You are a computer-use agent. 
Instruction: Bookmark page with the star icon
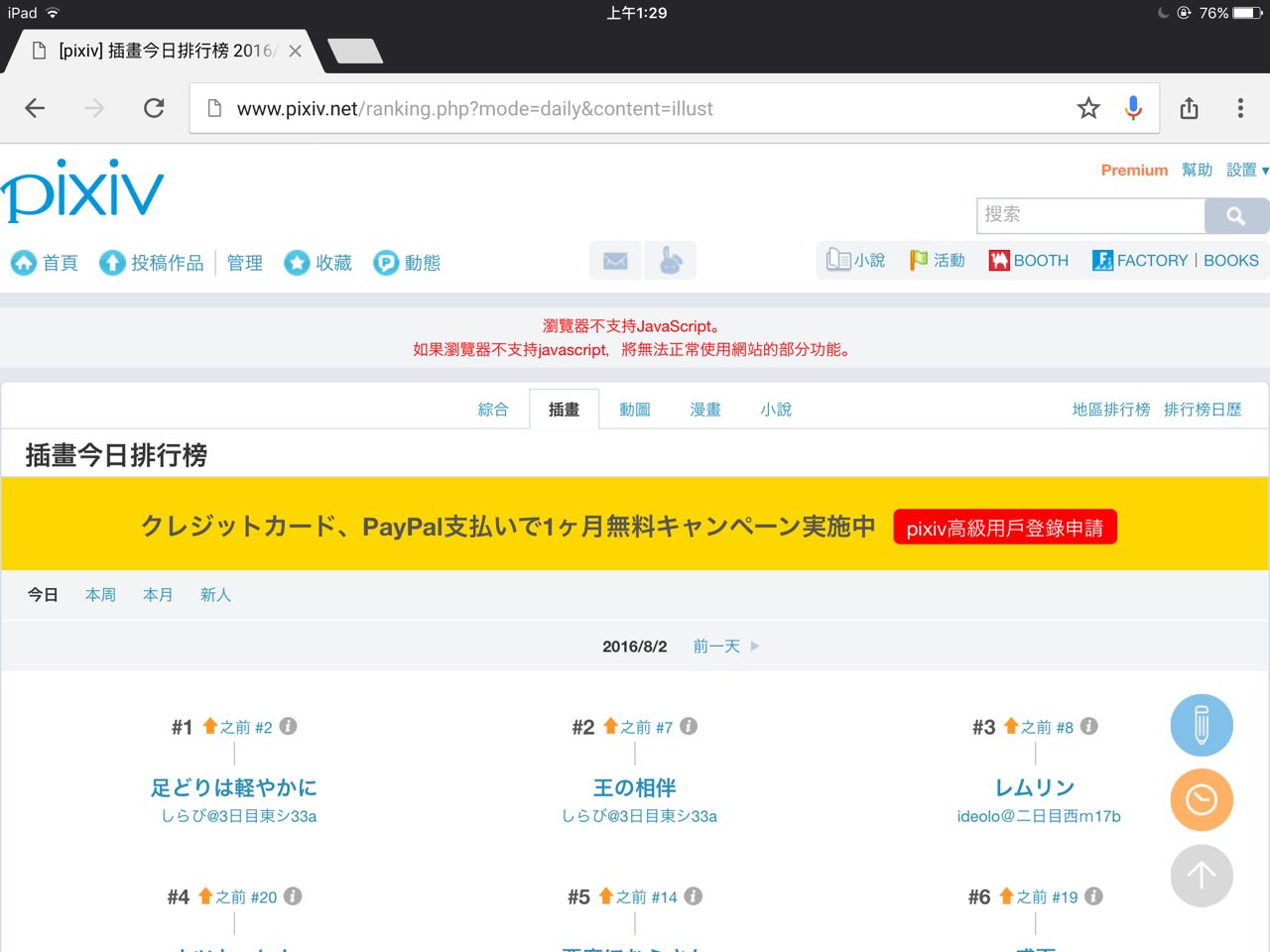(1088, 108)
